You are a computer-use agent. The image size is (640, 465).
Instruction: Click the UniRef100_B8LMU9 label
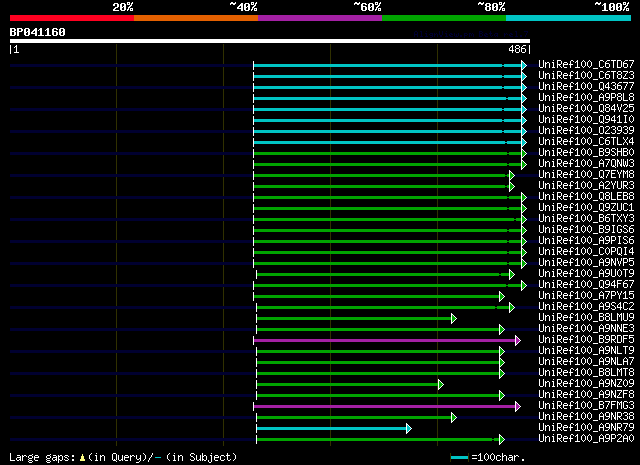pyautogui.click(x=586, y=318)
